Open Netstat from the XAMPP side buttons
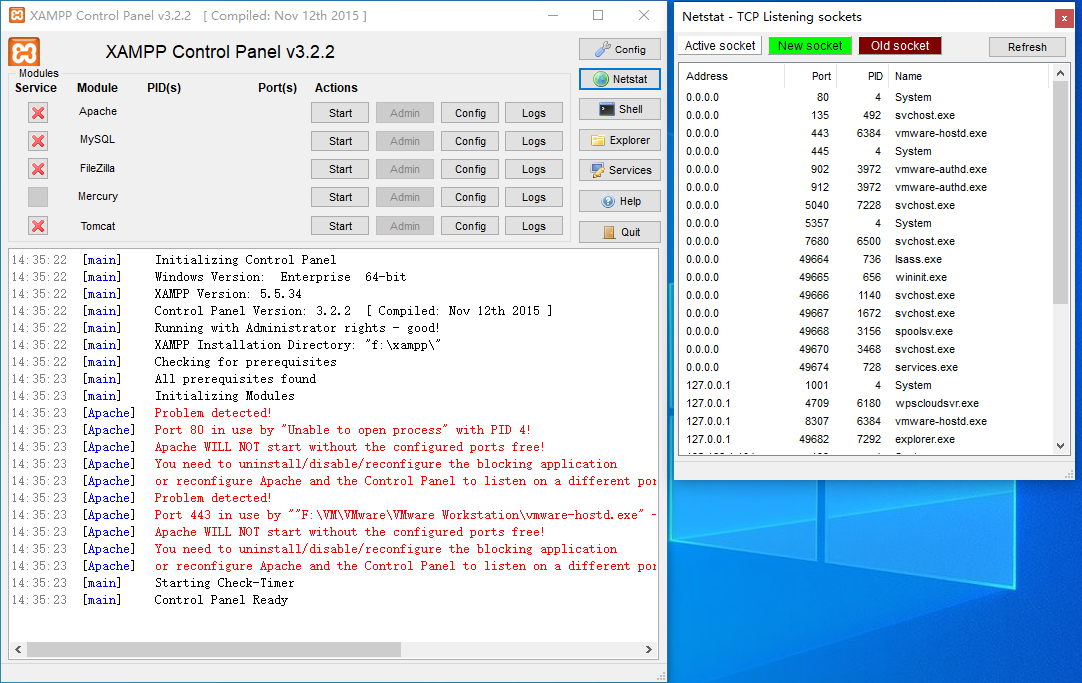 tap(620, 79)
